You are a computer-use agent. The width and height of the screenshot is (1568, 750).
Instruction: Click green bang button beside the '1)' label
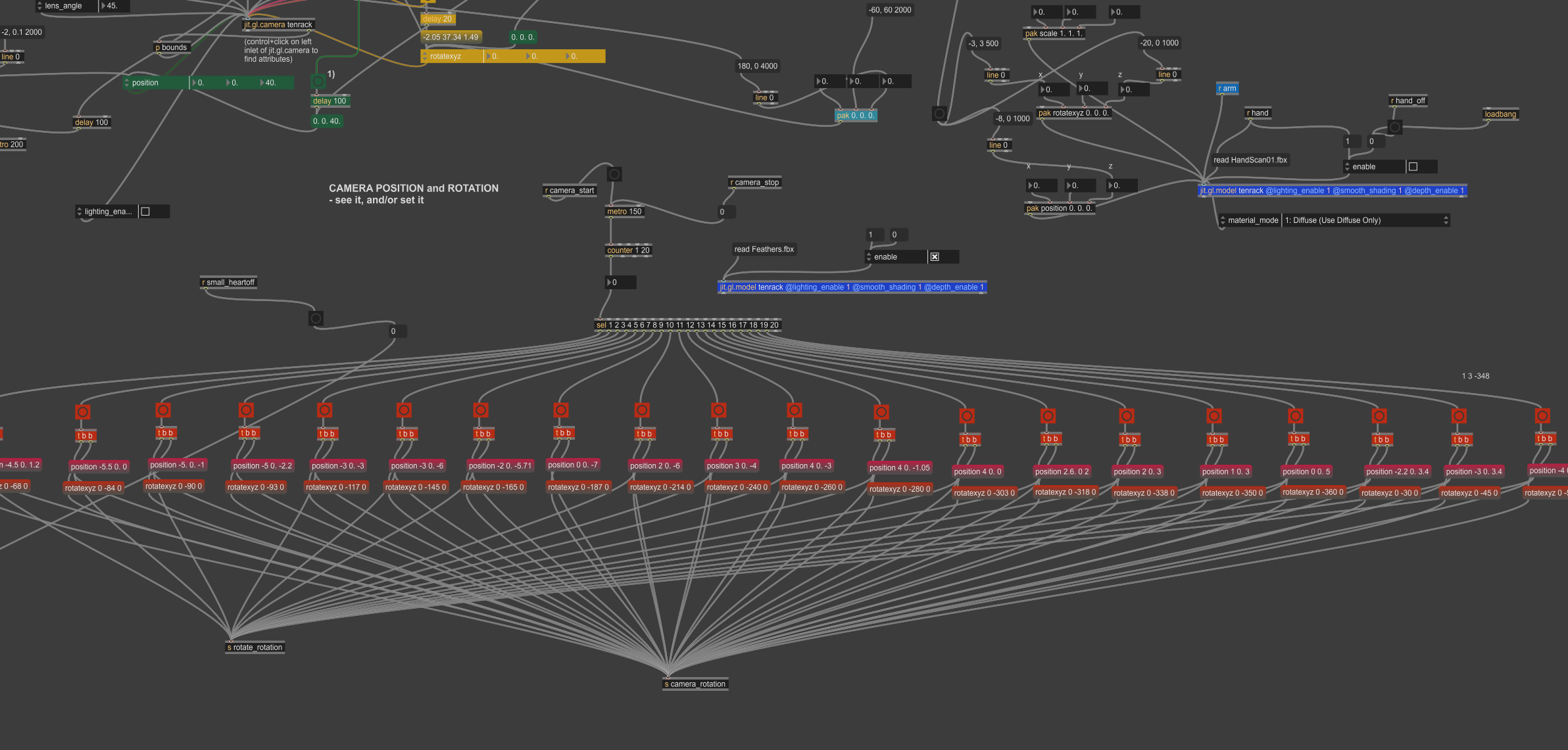[x=318, y=82]
